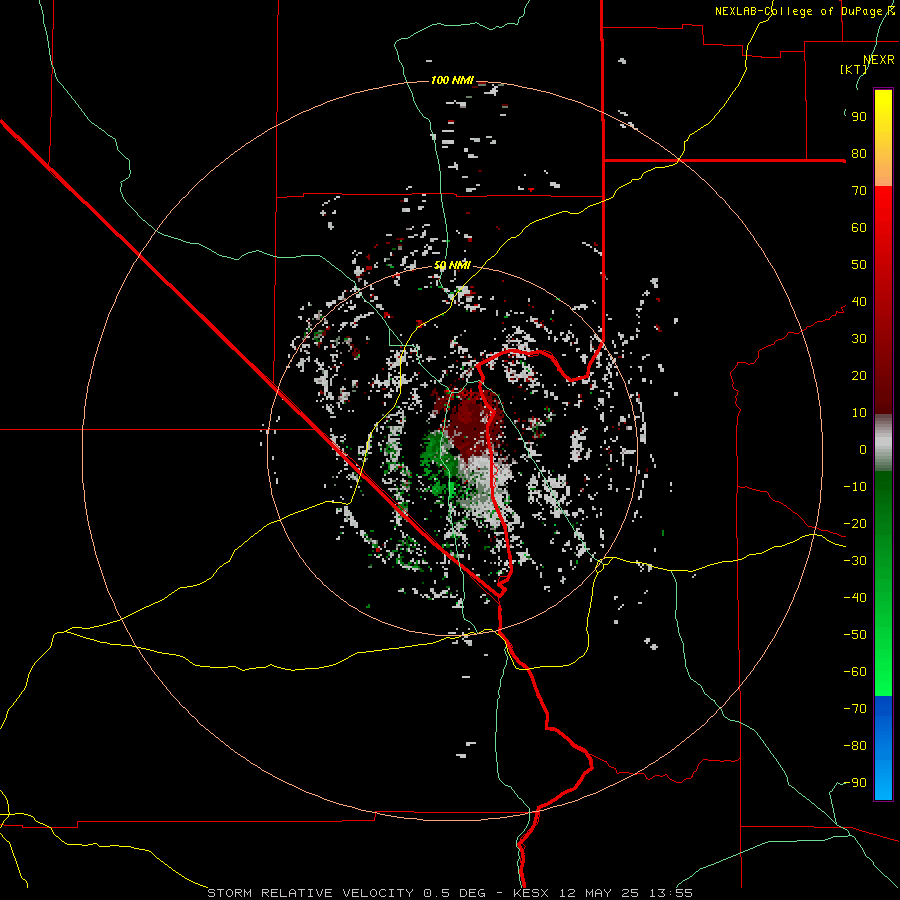Click the 80 value on velocity scale

coord(859,154)
